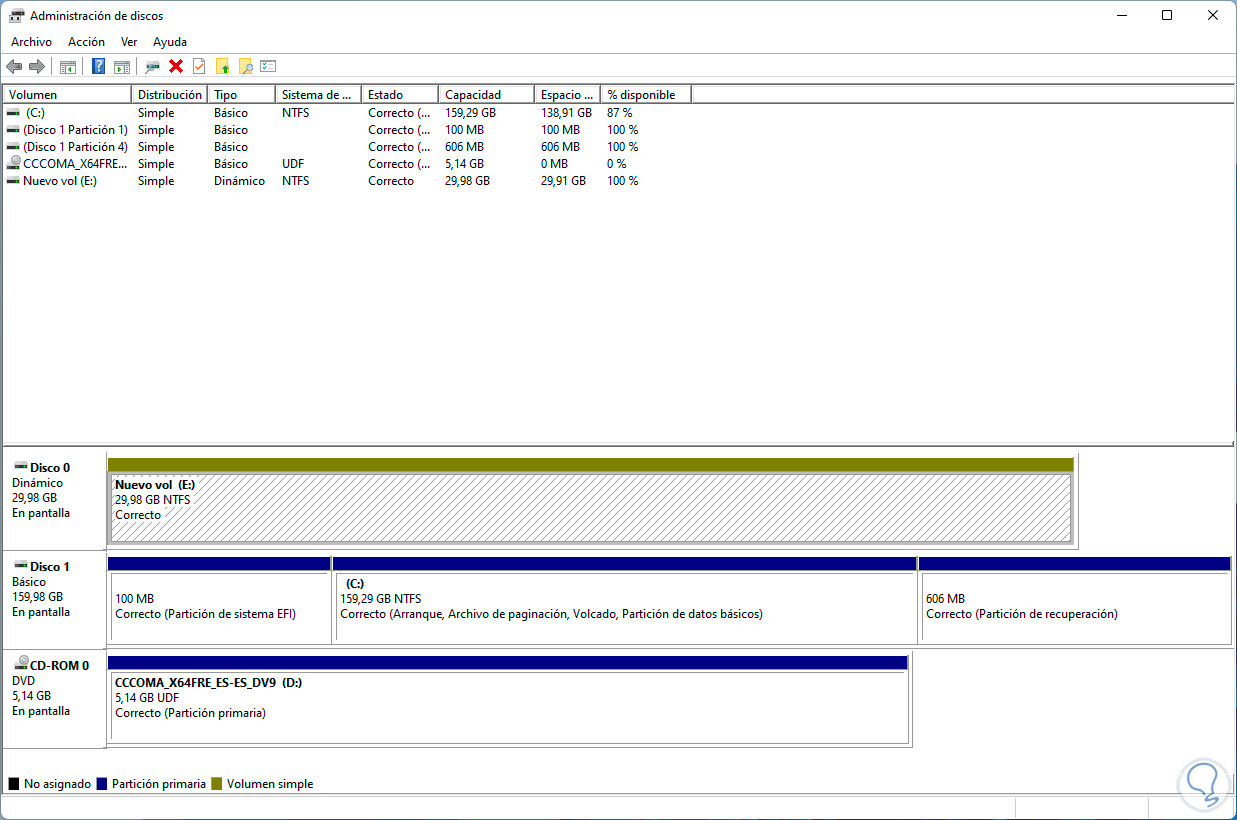
Task: Click the Disco 1 Básico disk label
Action: click(55, 599)
